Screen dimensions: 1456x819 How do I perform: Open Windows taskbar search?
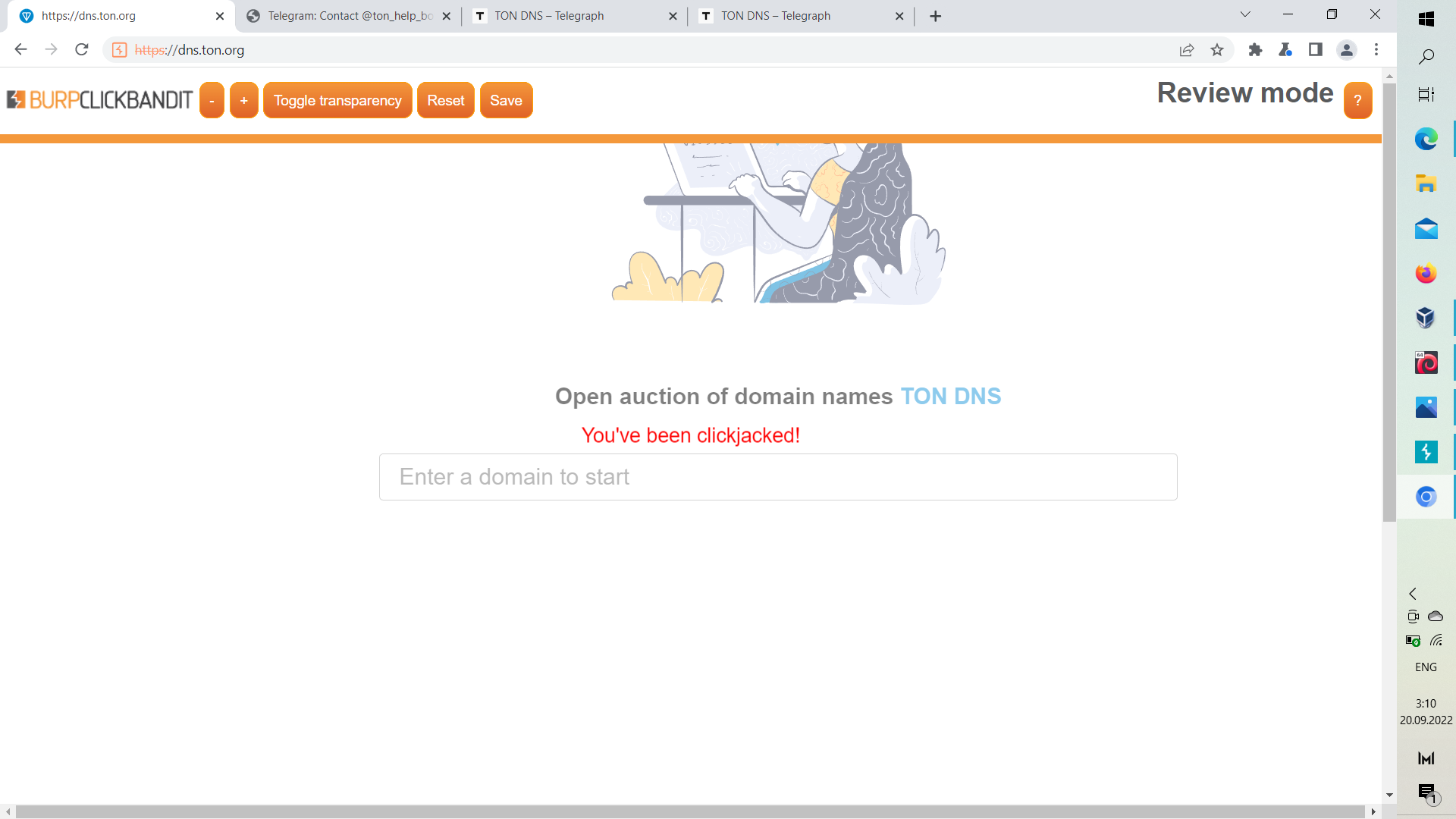coord(1426,56)
